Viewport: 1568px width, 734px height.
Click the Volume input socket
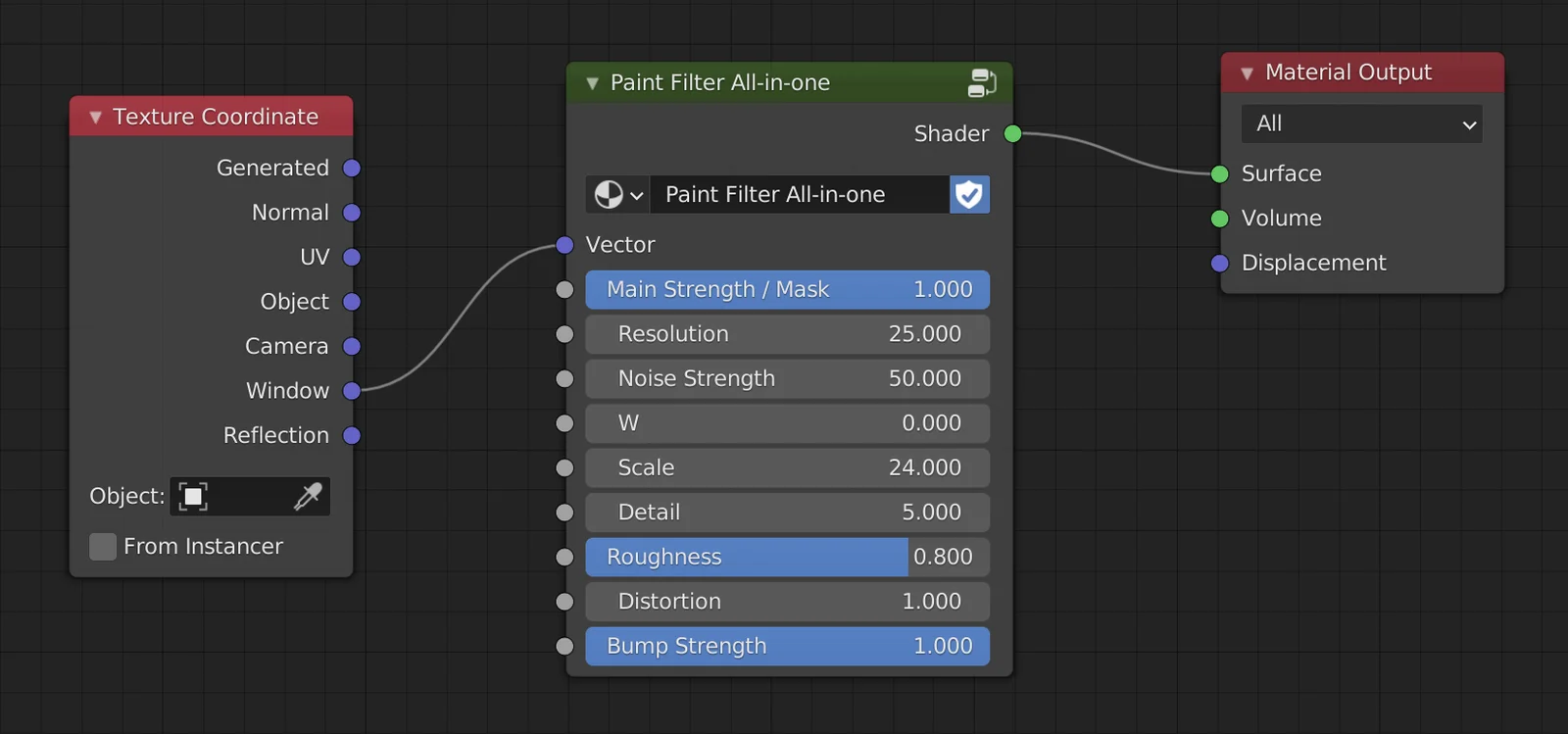click(x=1220, y=219)
